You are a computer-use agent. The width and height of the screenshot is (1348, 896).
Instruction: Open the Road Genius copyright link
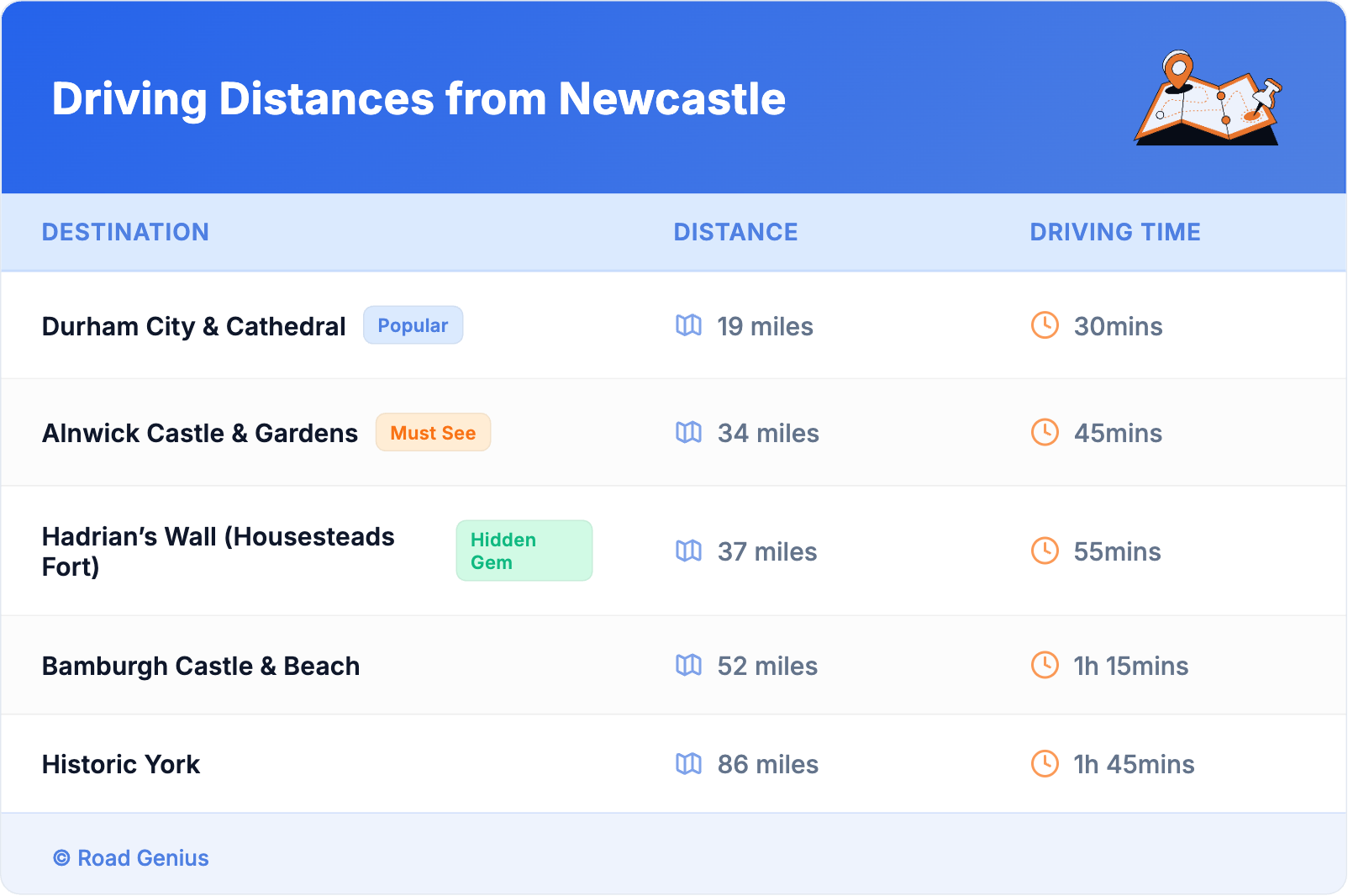point(131,857)
